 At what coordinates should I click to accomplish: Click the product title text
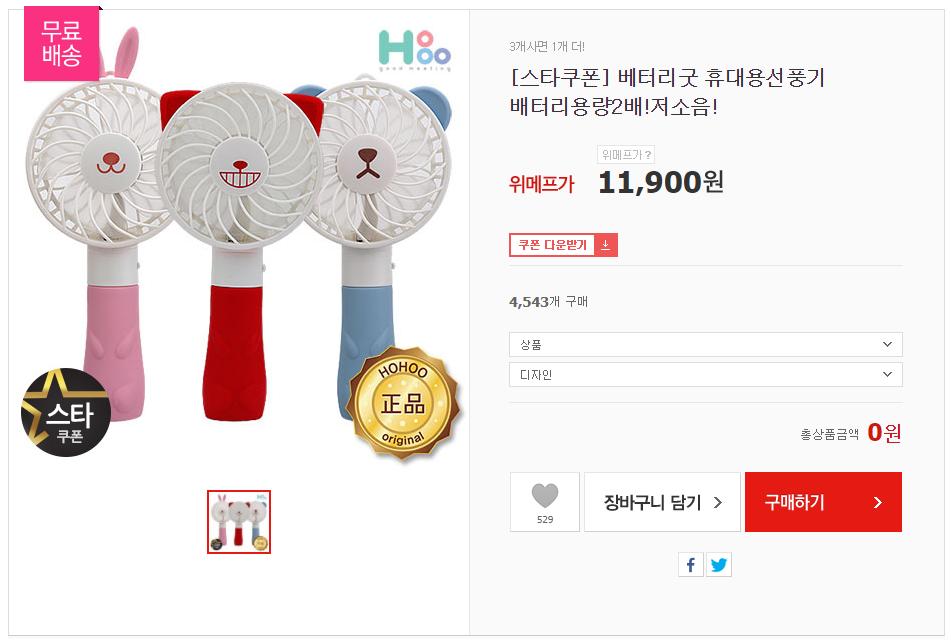tap(667, 92)
